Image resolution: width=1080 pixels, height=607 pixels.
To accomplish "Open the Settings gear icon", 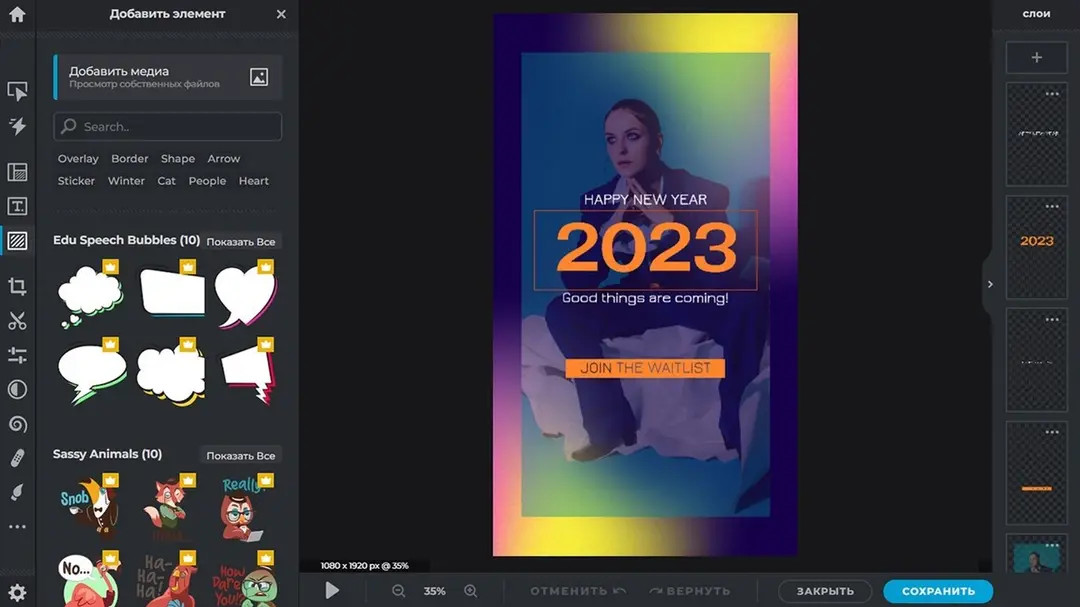I will point(17,592).
